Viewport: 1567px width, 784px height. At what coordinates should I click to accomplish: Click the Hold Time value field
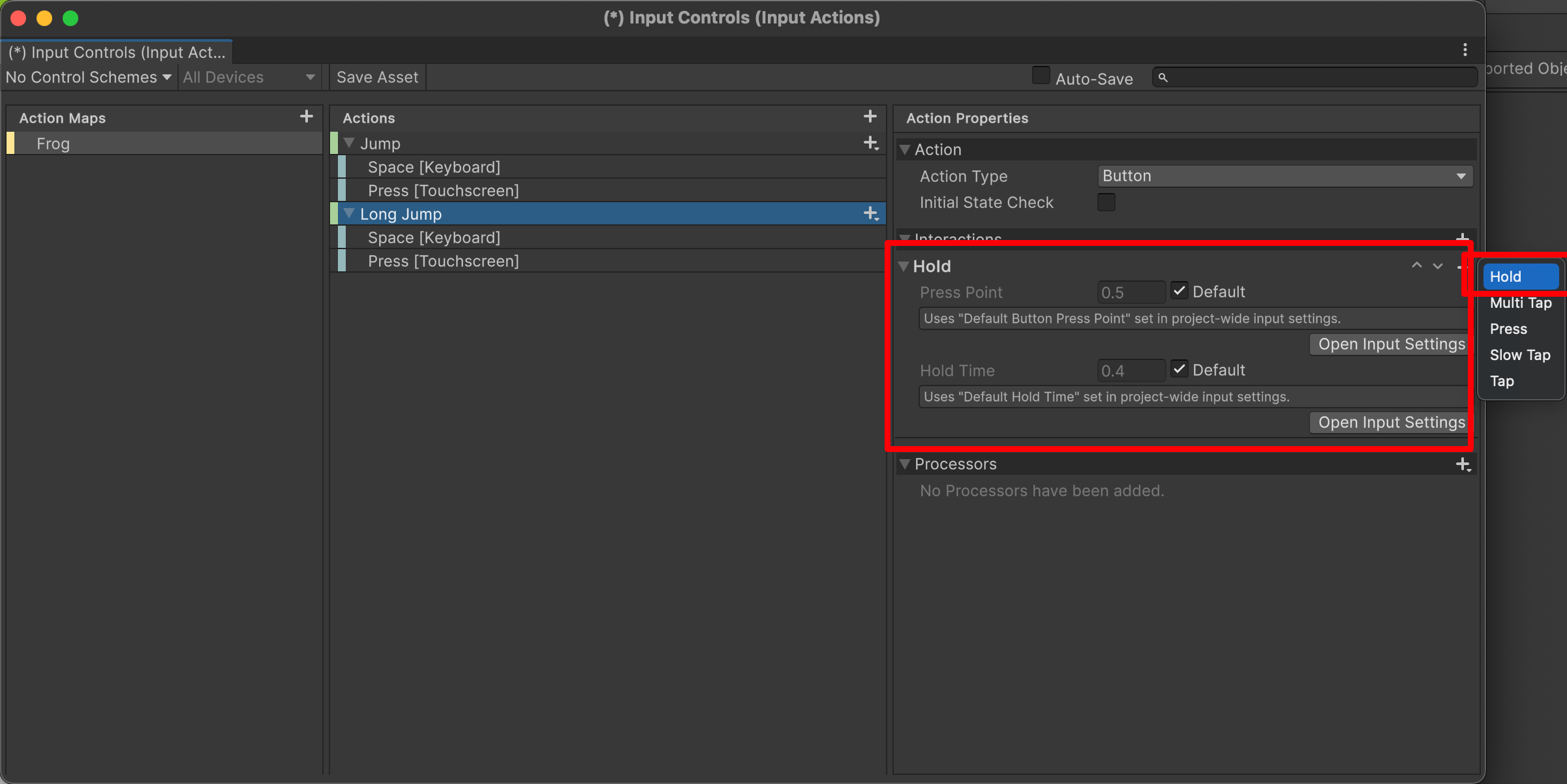click(x=1131, y=370)
